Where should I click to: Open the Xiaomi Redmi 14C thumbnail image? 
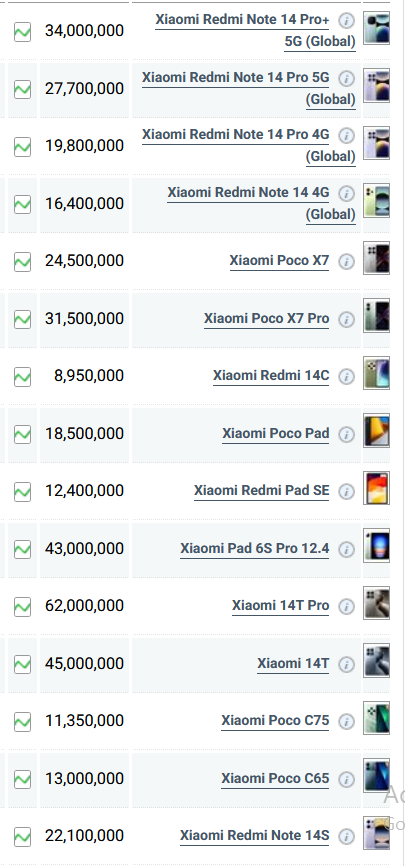pyautogui.click(x=376, y=373)
